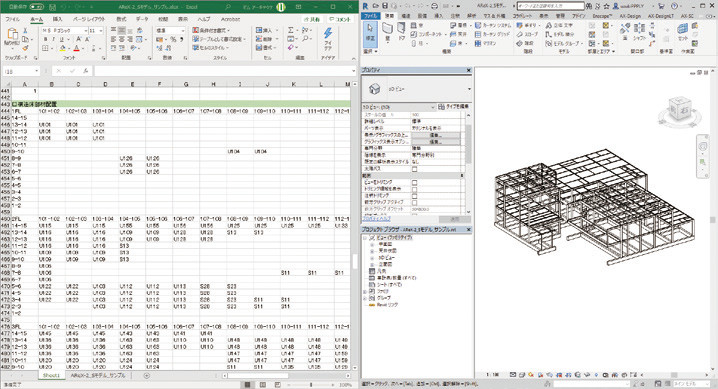Viewport: 718px width, 389px height.
Task: Toggle the Excel AutoSave switch
Action: pos(36,7)
